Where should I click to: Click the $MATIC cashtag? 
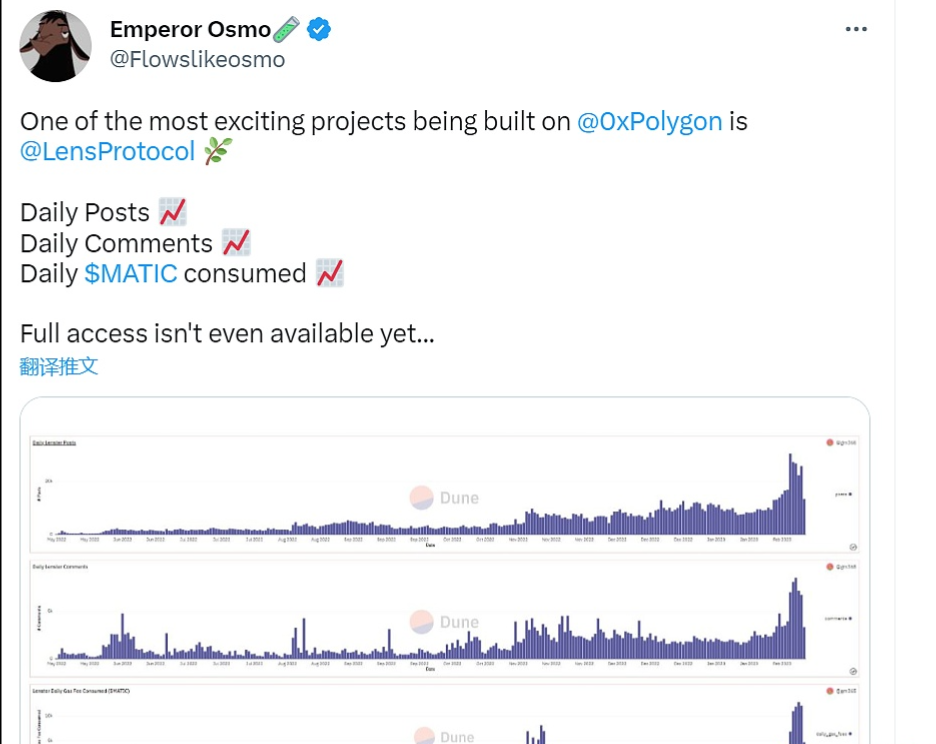[x=131, y=273]
